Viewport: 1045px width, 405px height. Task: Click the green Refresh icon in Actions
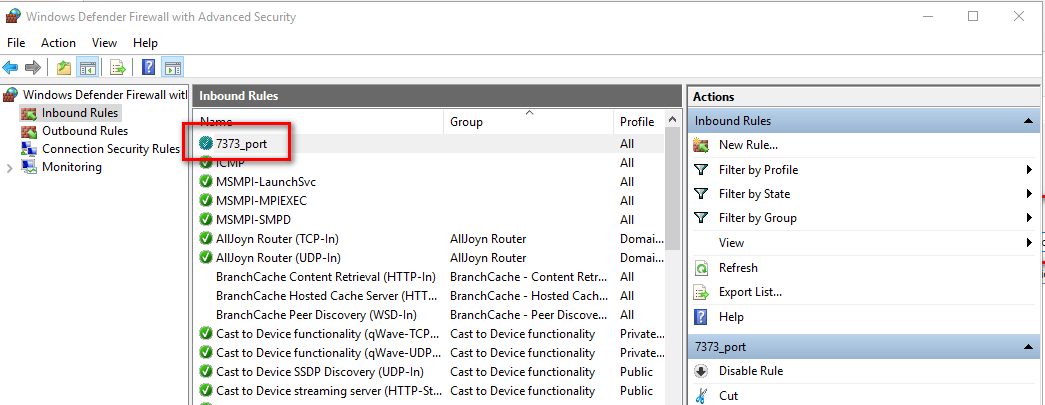(701, 268)
